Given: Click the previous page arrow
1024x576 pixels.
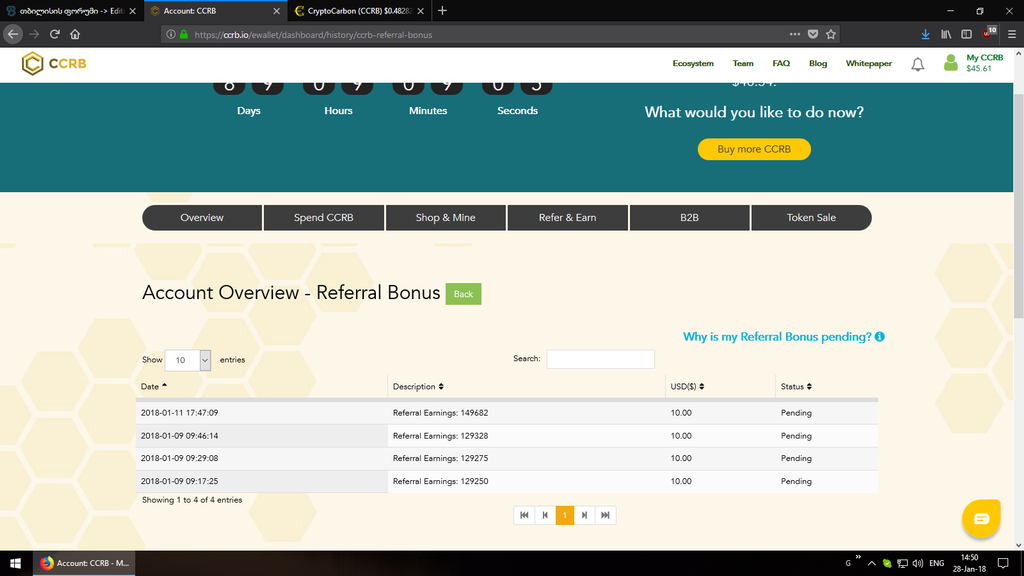Looking at the screenshot, I should coord(545,515).
